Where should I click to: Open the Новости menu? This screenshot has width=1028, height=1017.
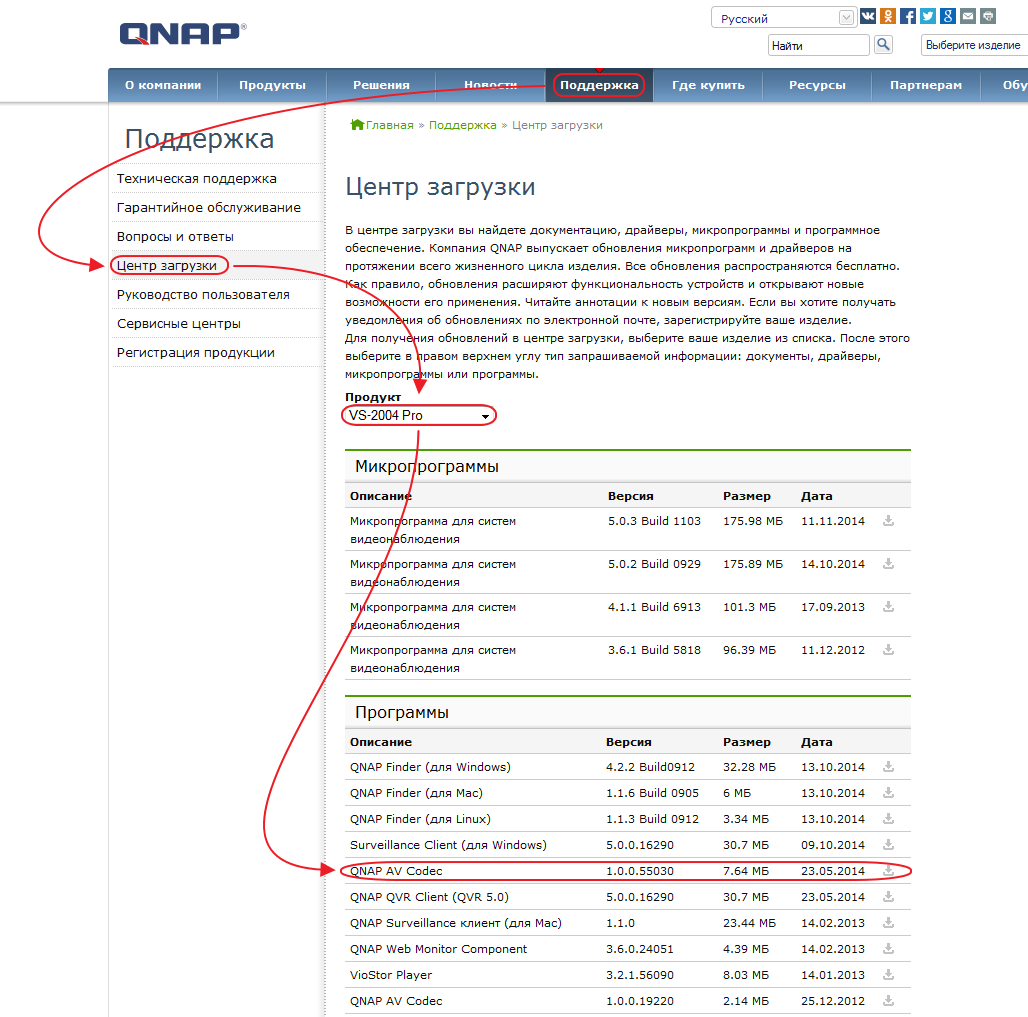(x=490, y=85)
